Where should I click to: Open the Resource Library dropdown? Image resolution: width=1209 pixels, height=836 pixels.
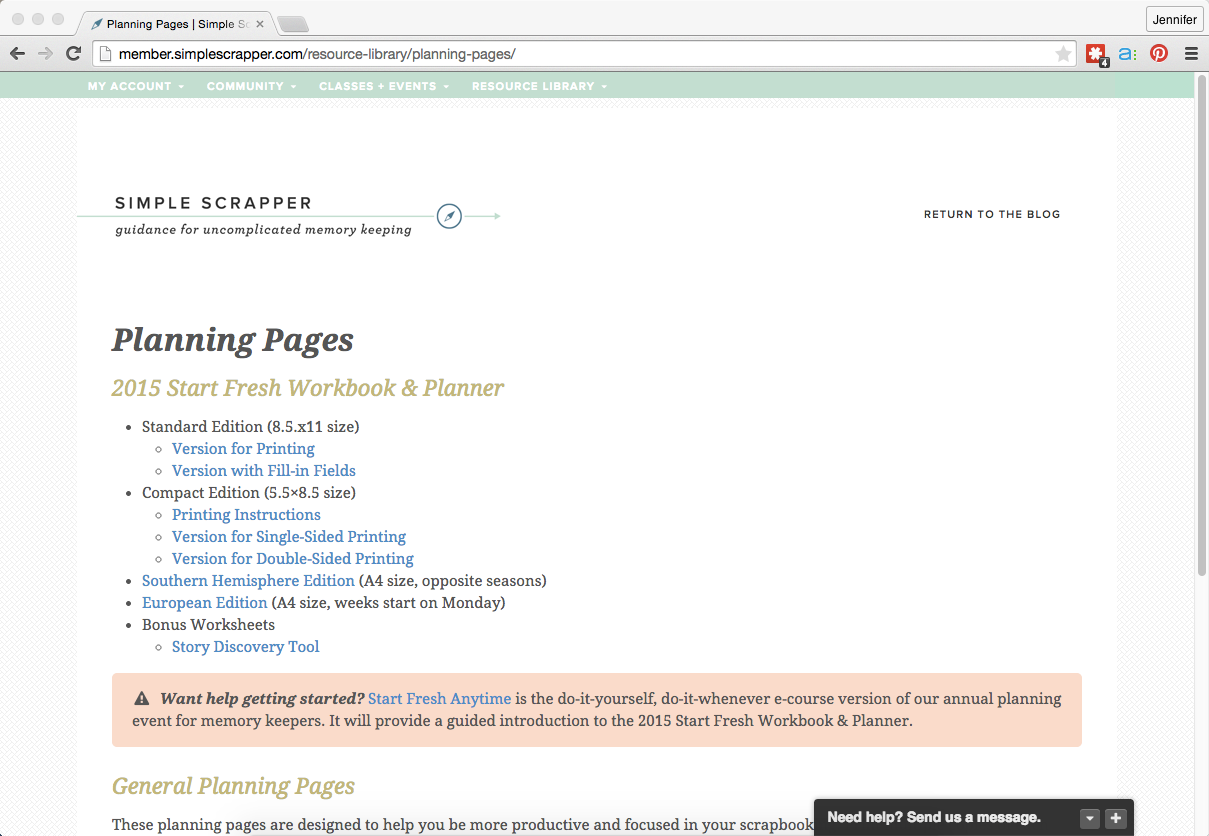click(x=539, y=86)
